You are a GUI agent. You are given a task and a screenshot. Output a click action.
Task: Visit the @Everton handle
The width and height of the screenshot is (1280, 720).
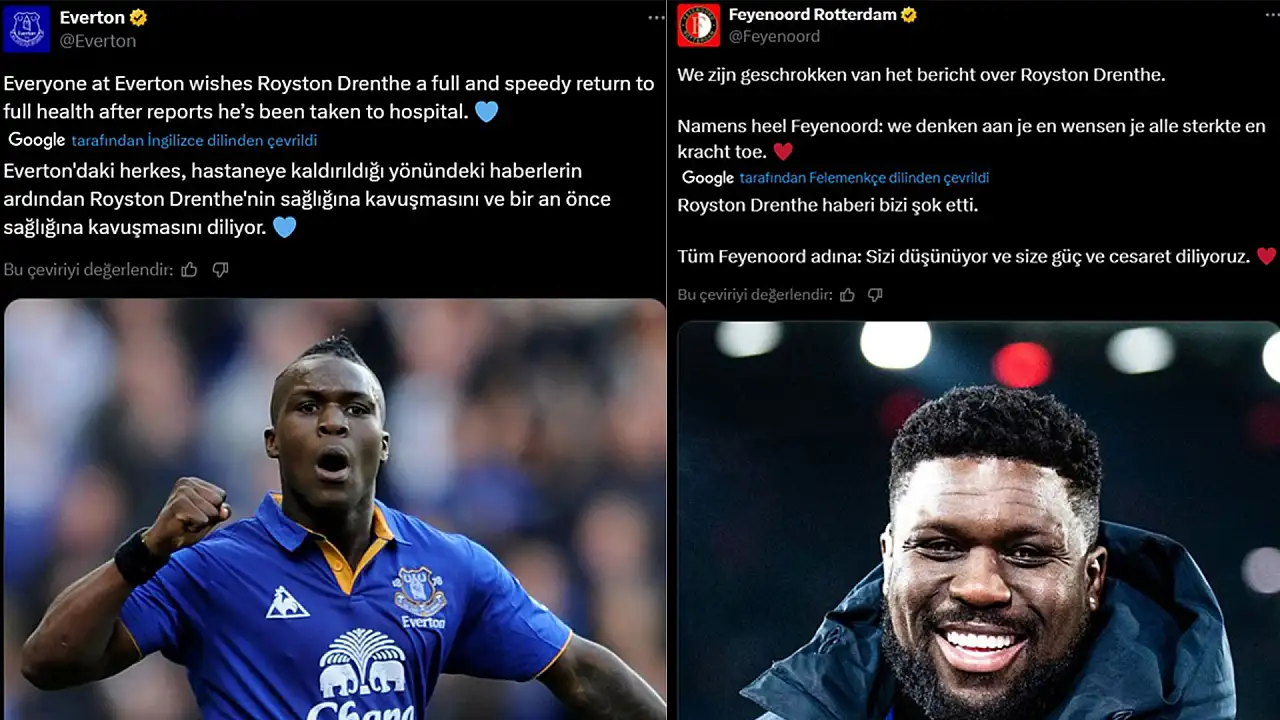tap(98, 41)
